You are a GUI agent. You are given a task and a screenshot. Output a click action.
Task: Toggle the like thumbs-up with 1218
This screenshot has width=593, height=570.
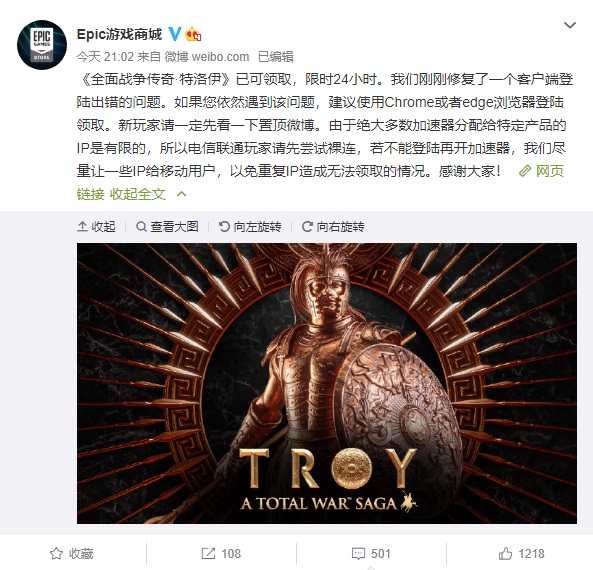[521, 554]
